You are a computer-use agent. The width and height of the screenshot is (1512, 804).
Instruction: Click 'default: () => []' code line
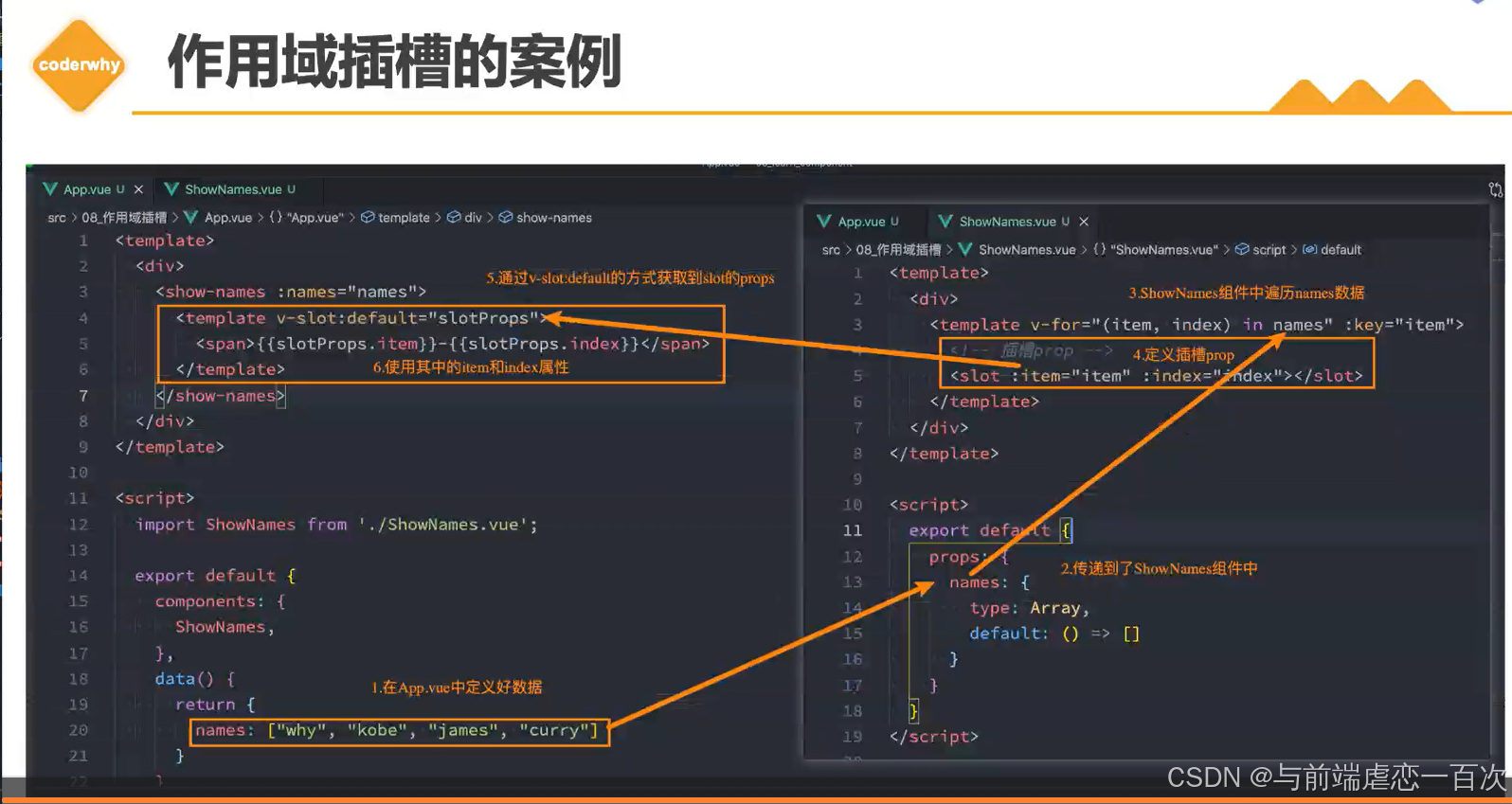pos(1054,634)
